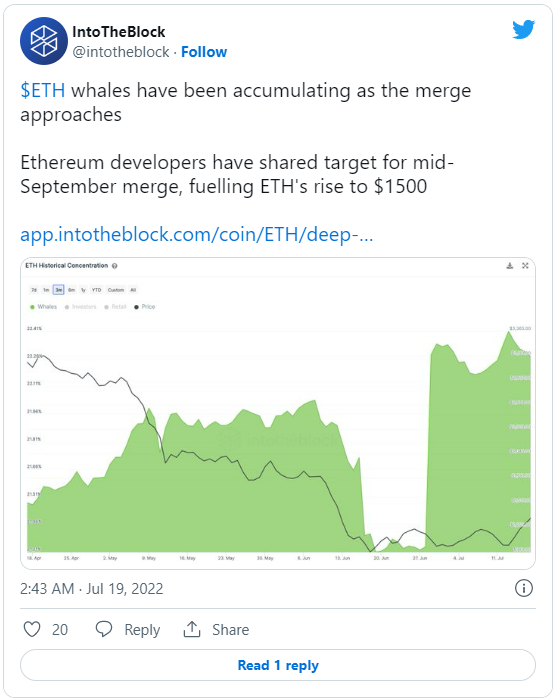
Task: Follow the IntoTheBlock account
Action: [x=204, y=52]
